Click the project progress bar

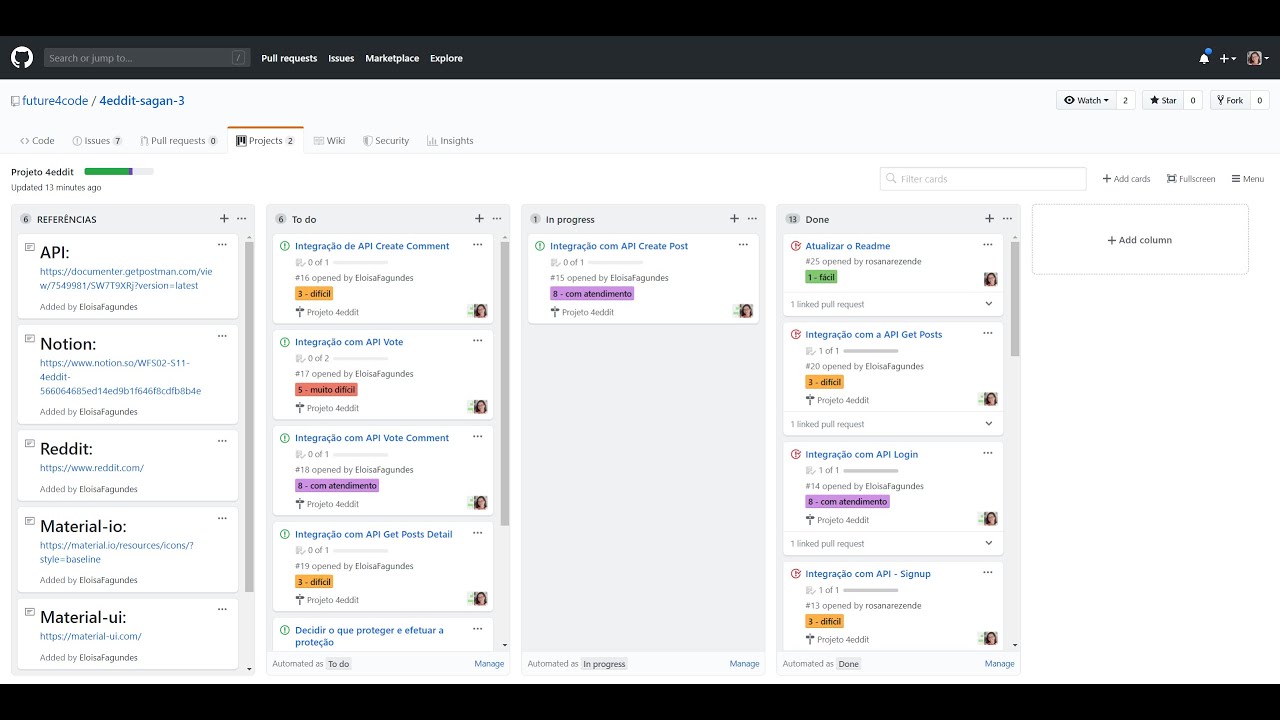[x=119, y=172]
